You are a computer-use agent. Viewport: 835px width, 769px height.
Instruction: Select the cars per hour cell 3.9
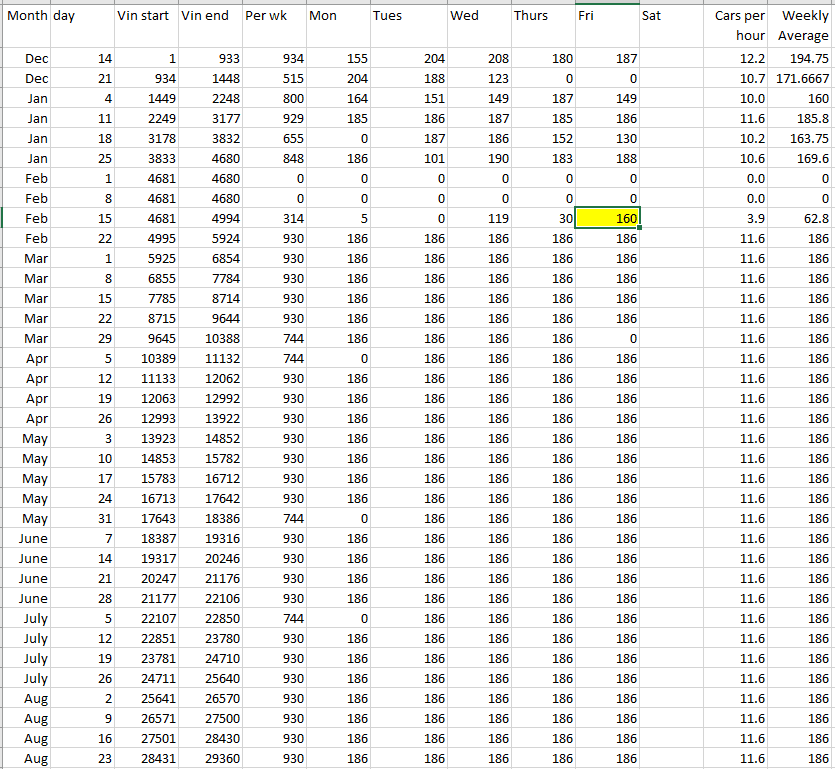coord(737,218)
